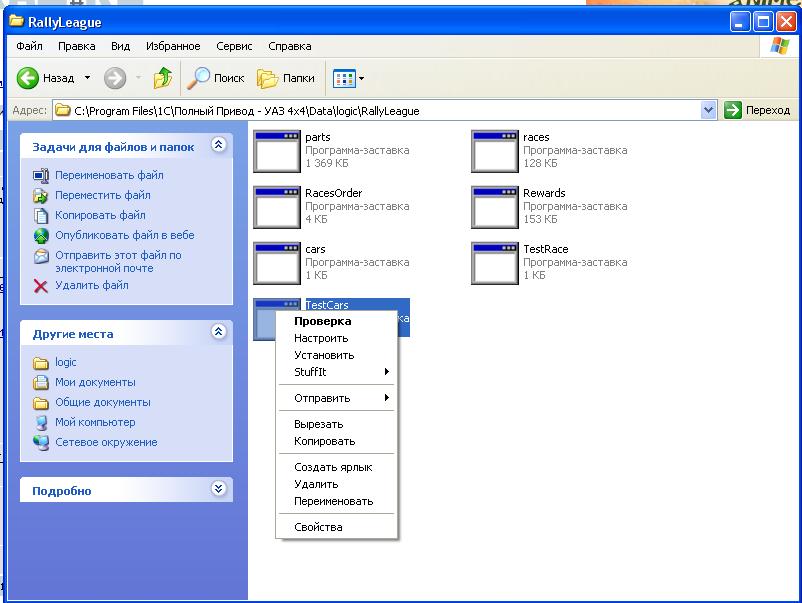Screen dimensions: 802x603
Task: Open the Поиск magnifier search icon
Action: 198,78
